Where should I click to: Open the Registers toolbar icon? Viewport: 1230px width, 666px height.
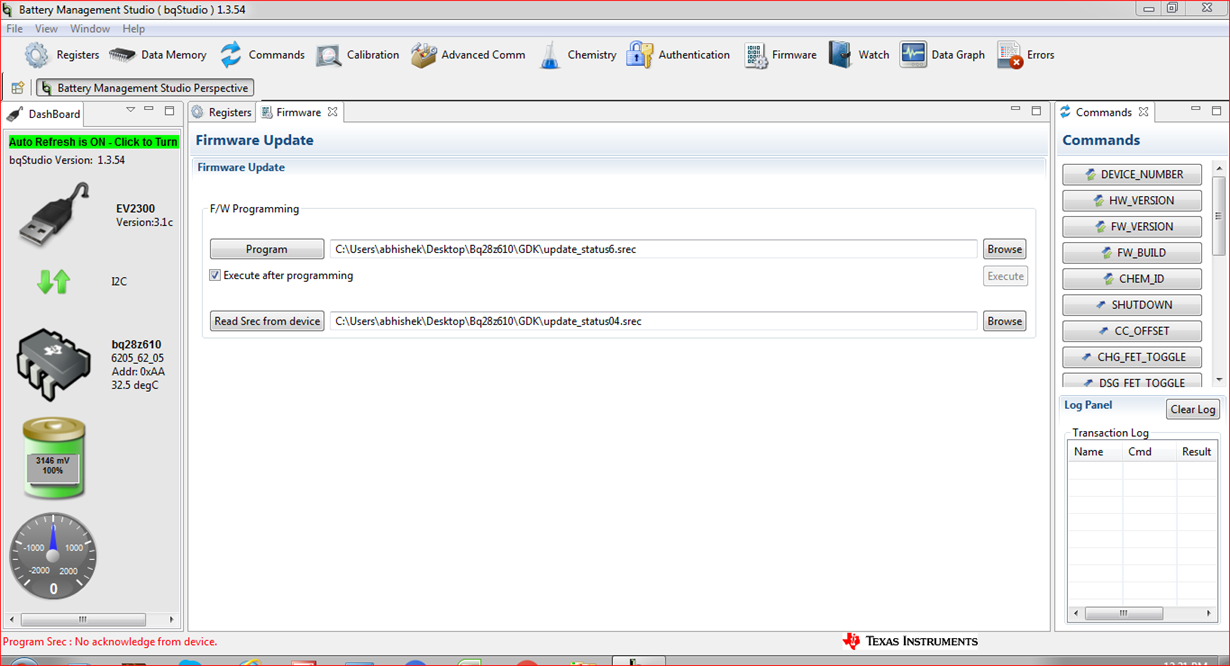point(37,55)
